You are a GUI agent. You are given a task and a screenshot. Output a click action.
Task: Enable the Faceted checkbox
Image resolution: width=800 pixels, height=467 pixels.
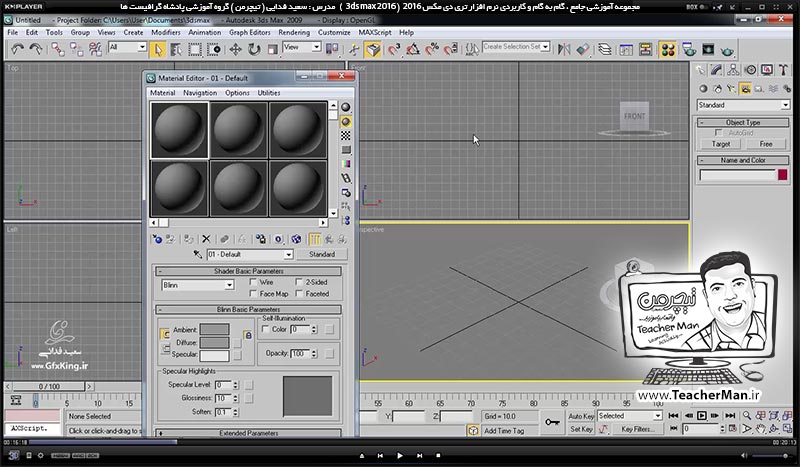pyautogui.click(x=299, y=293)
